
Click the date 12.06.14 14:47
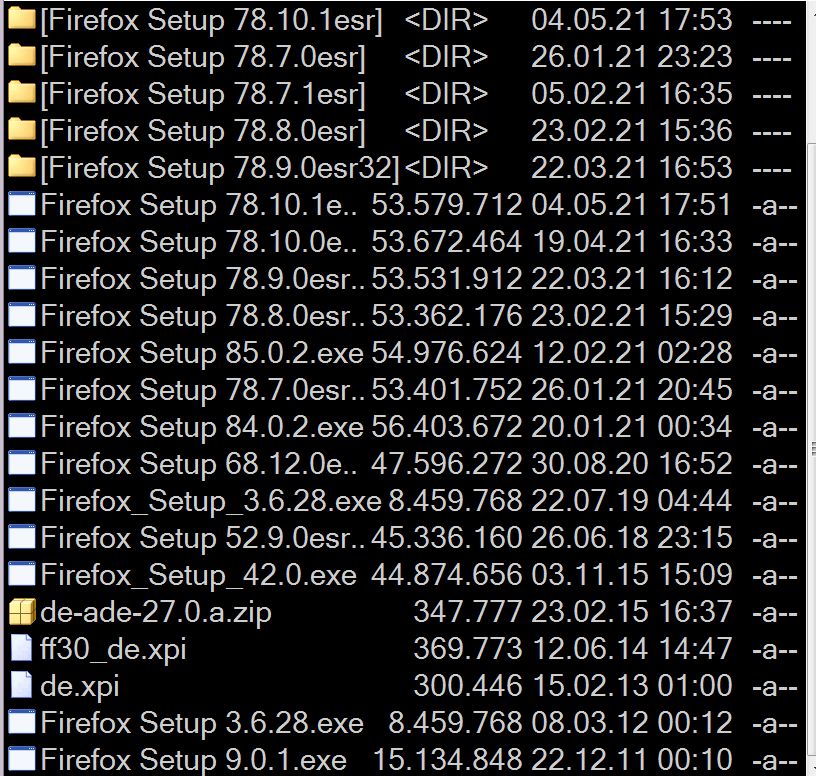[x=632, y=648]
